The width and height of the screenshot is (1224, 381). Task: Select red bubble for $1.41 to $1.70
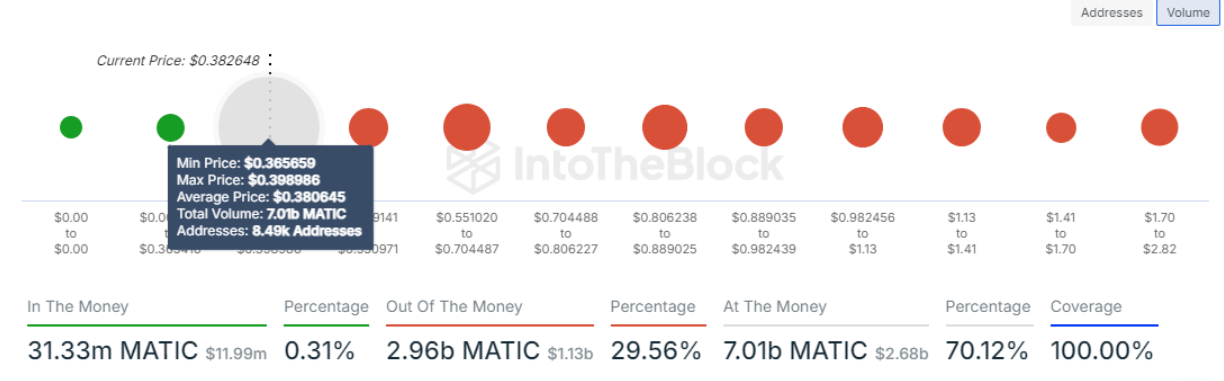(1061, 128)
